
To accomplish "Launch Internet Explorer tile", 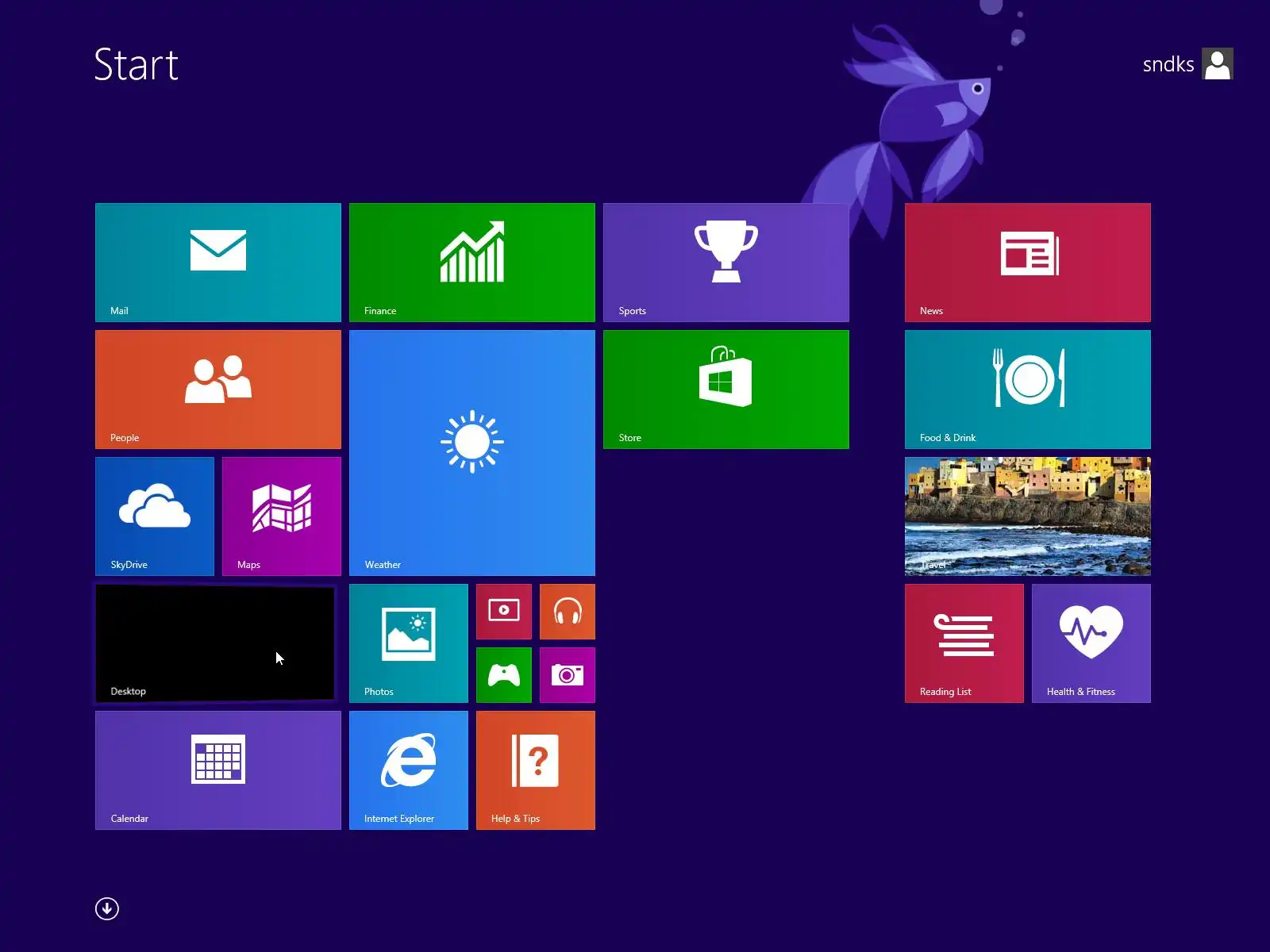I will [x=409, y=770].
